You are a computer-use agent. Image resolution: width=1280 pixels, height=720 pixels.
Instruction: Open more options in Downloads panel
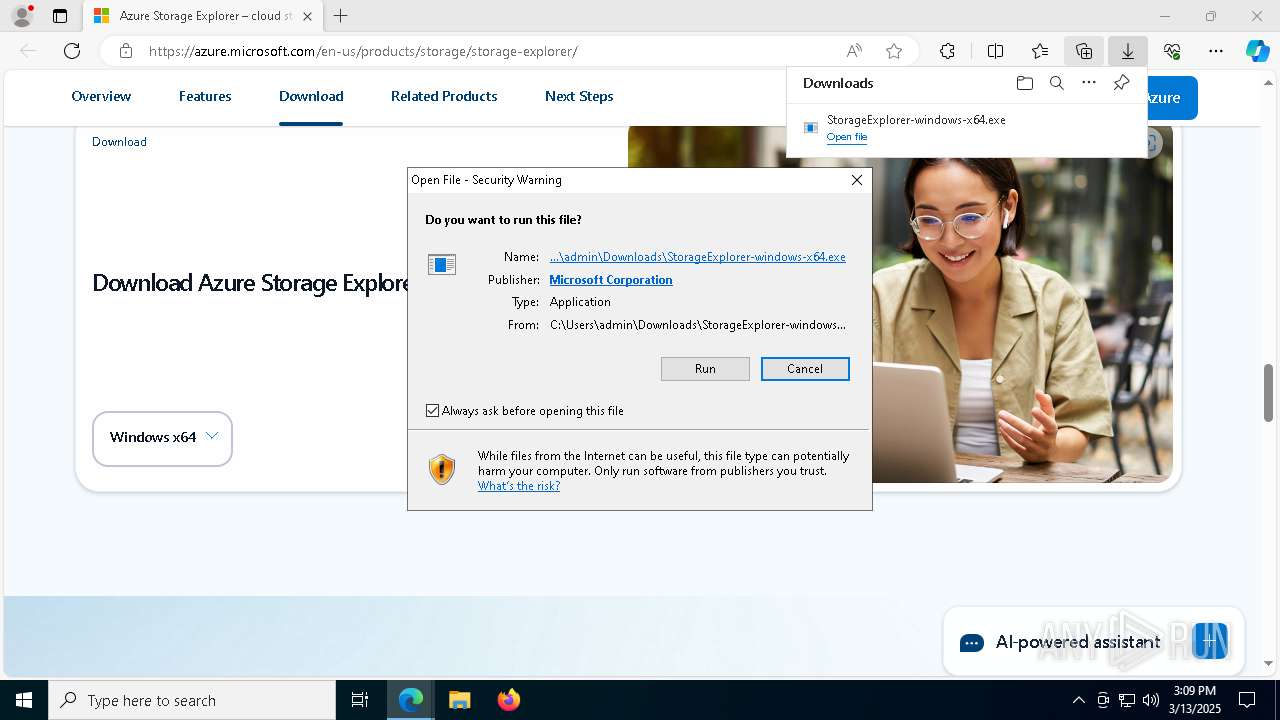pos(1089,83)
